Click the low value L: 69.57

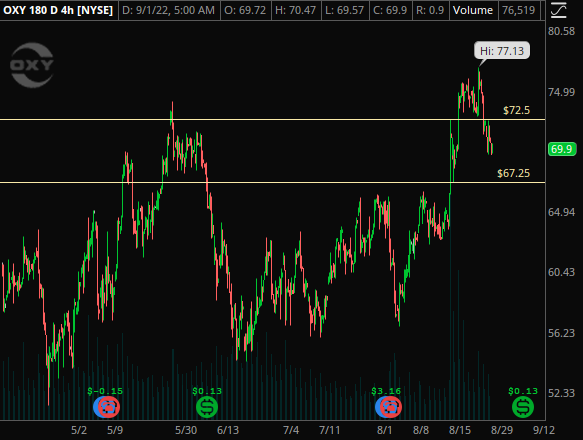pyautogui.click(x=344, y=10)
